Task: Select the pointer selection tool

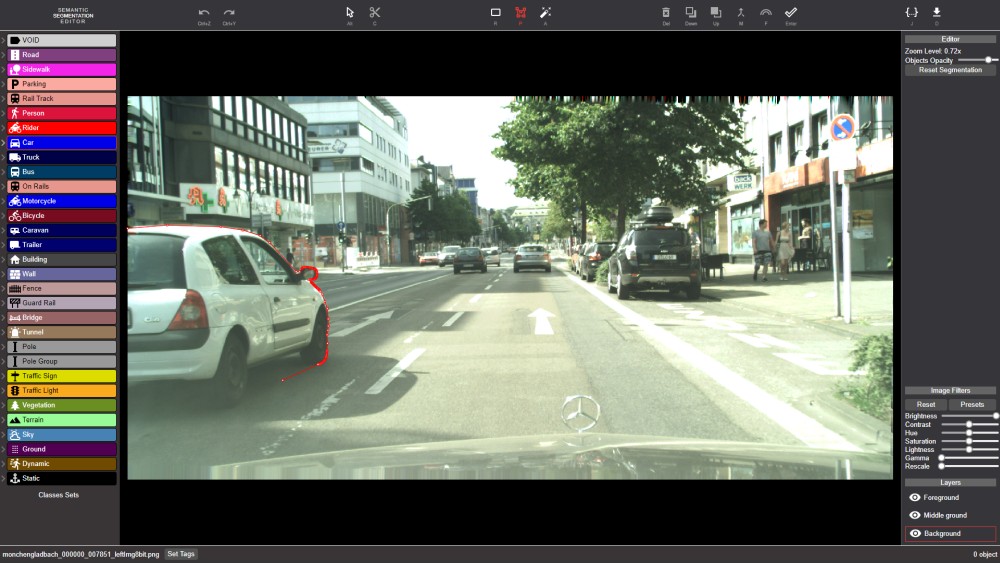Action: tap(350, 12)
